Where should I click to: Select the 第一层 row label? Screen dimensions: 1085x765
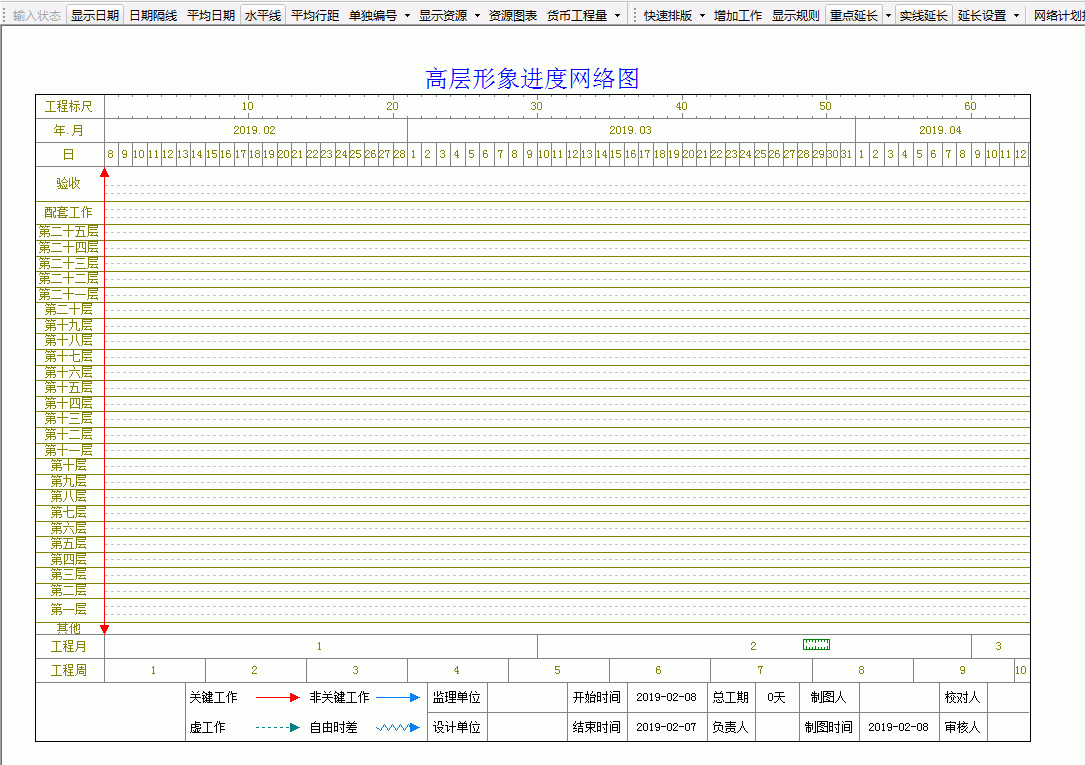pyautogui.click(x=69, y=609)
